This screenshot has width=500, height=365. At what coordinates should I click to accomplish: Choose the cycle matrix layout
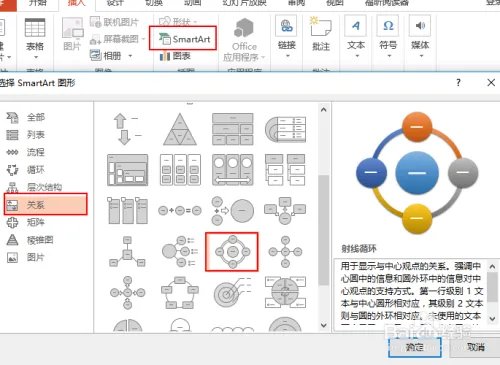coord(285,293)
